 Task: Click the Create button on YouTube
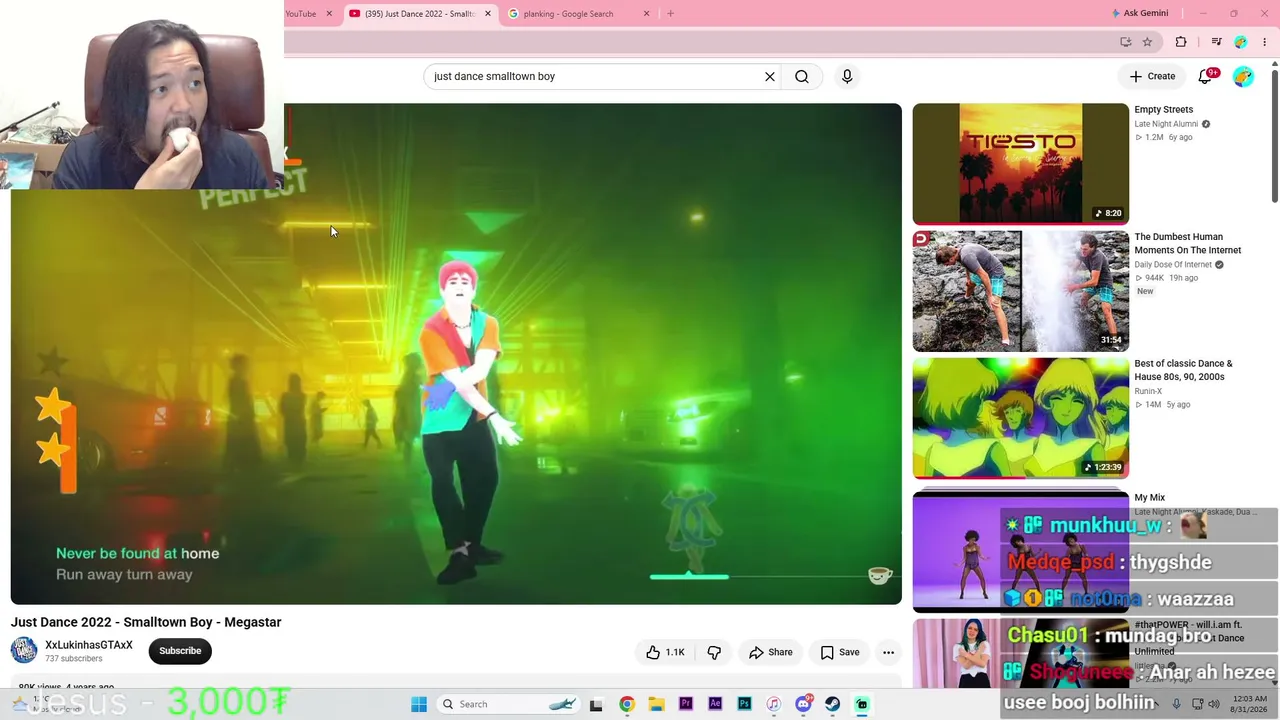(x=1152, y=76)
